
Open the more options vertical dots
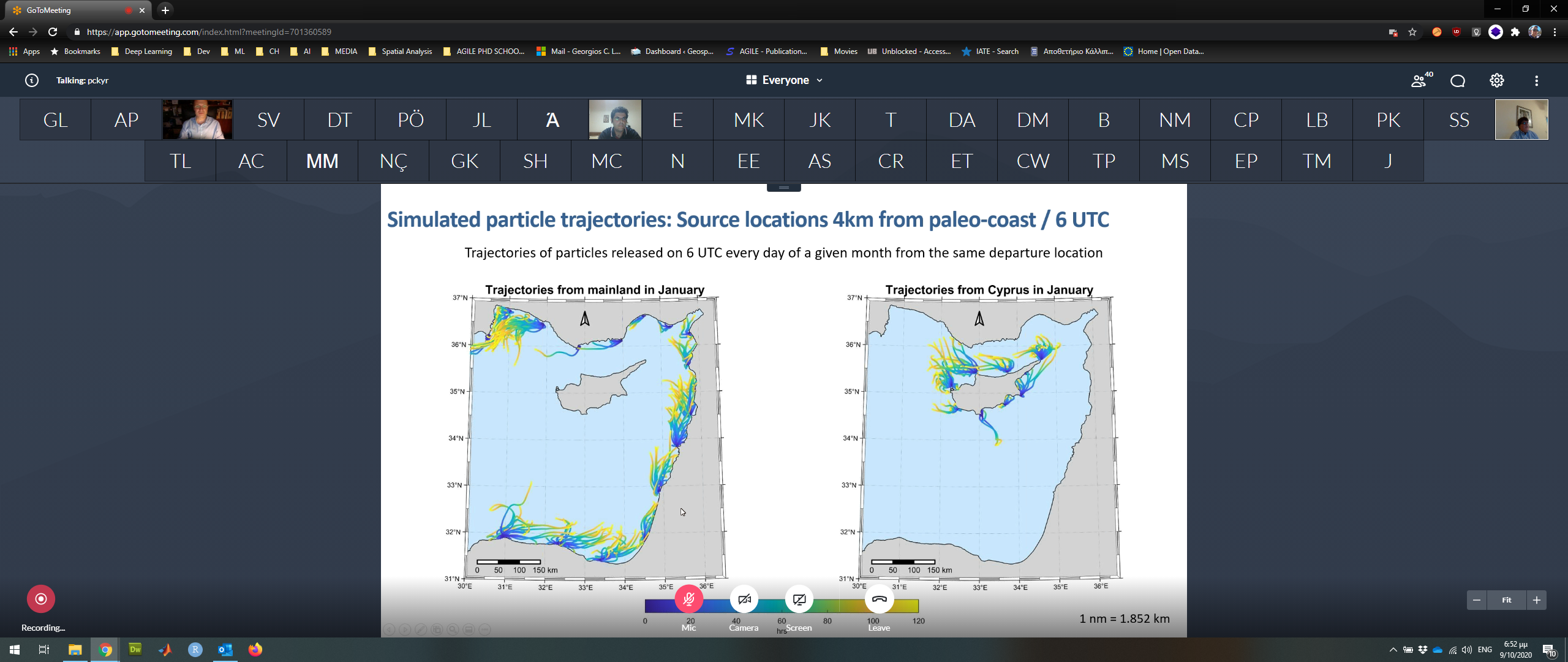click(1536, 80)
